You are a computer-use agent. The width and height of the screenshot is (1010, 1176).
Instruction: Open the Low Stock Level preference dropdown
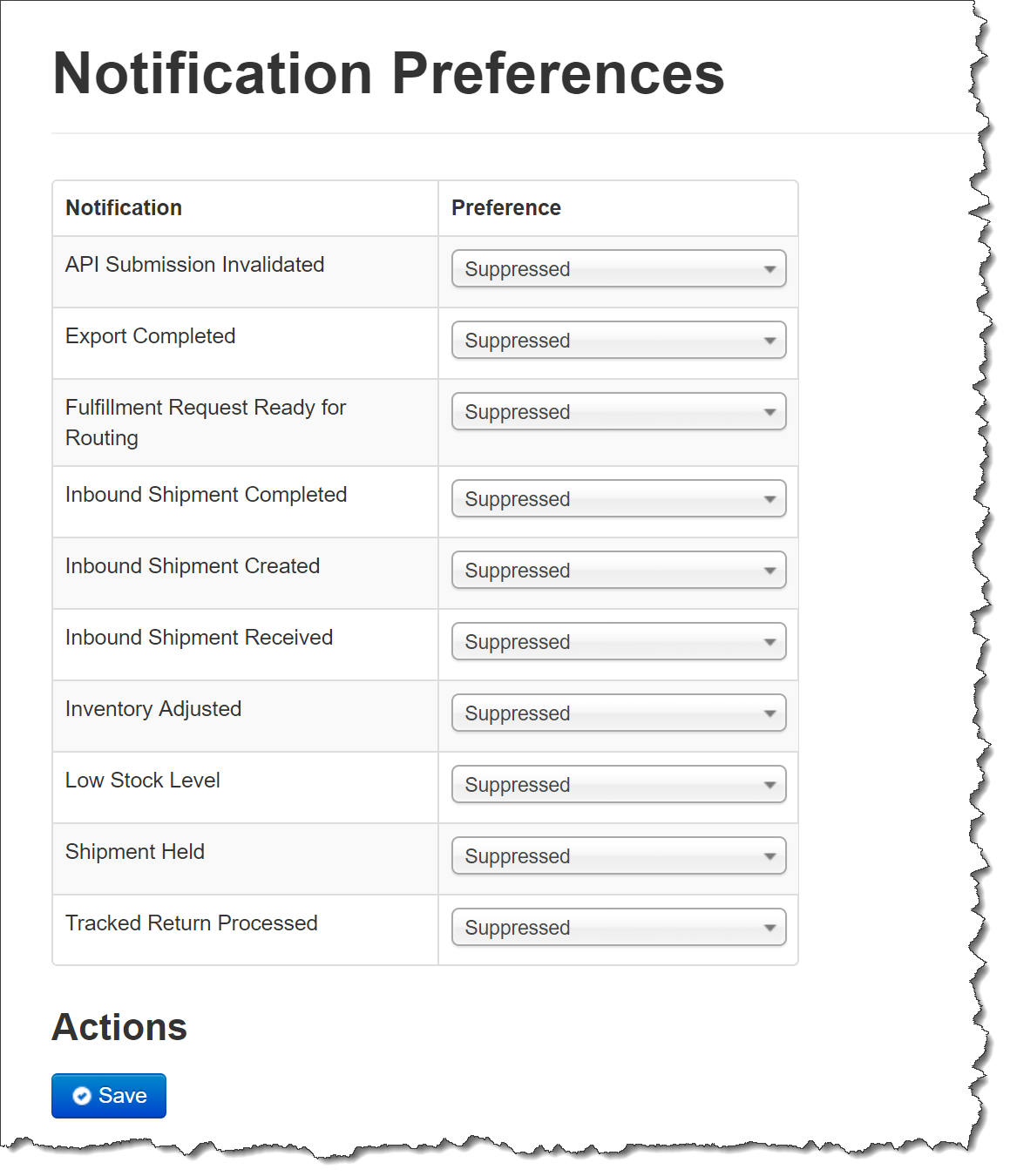(619, 784)
